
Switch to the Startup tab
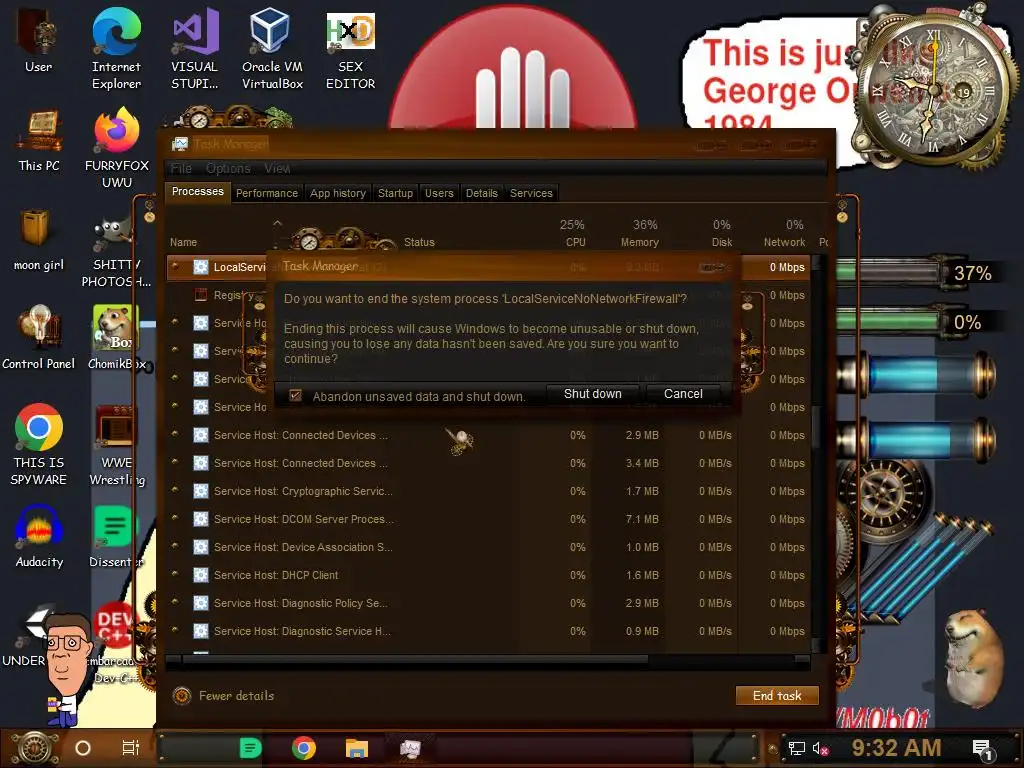click(x=395, y=193)
